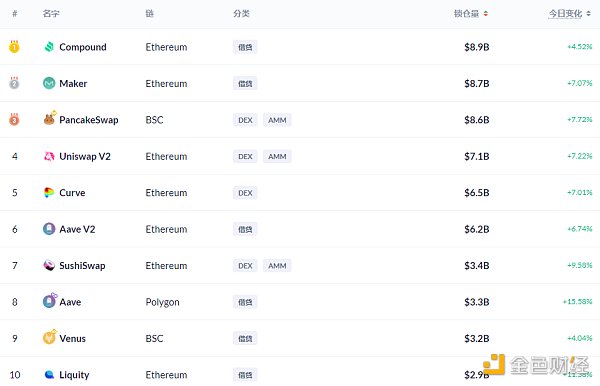Click the Aave V2 ghost icon
600x386 pixels.
[x=49, y=229]
